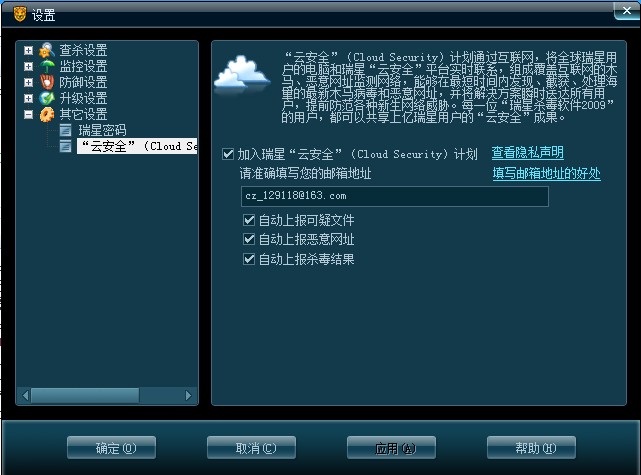Image resolution: width=641 pixels, height=475 pixels.
Task: Expand the 查杀设置 tree node
Action: [x=28, y=50]
